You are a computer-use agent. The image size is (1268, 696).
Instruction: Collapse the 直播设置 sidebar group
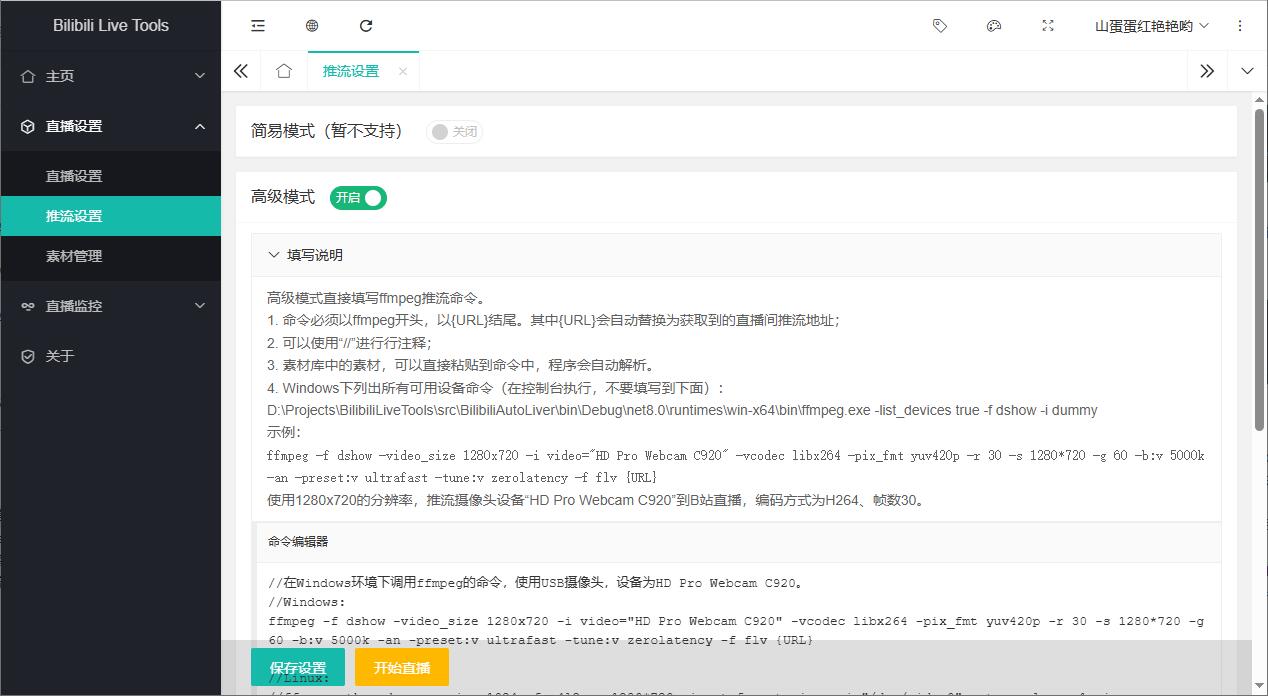point(110,126)
